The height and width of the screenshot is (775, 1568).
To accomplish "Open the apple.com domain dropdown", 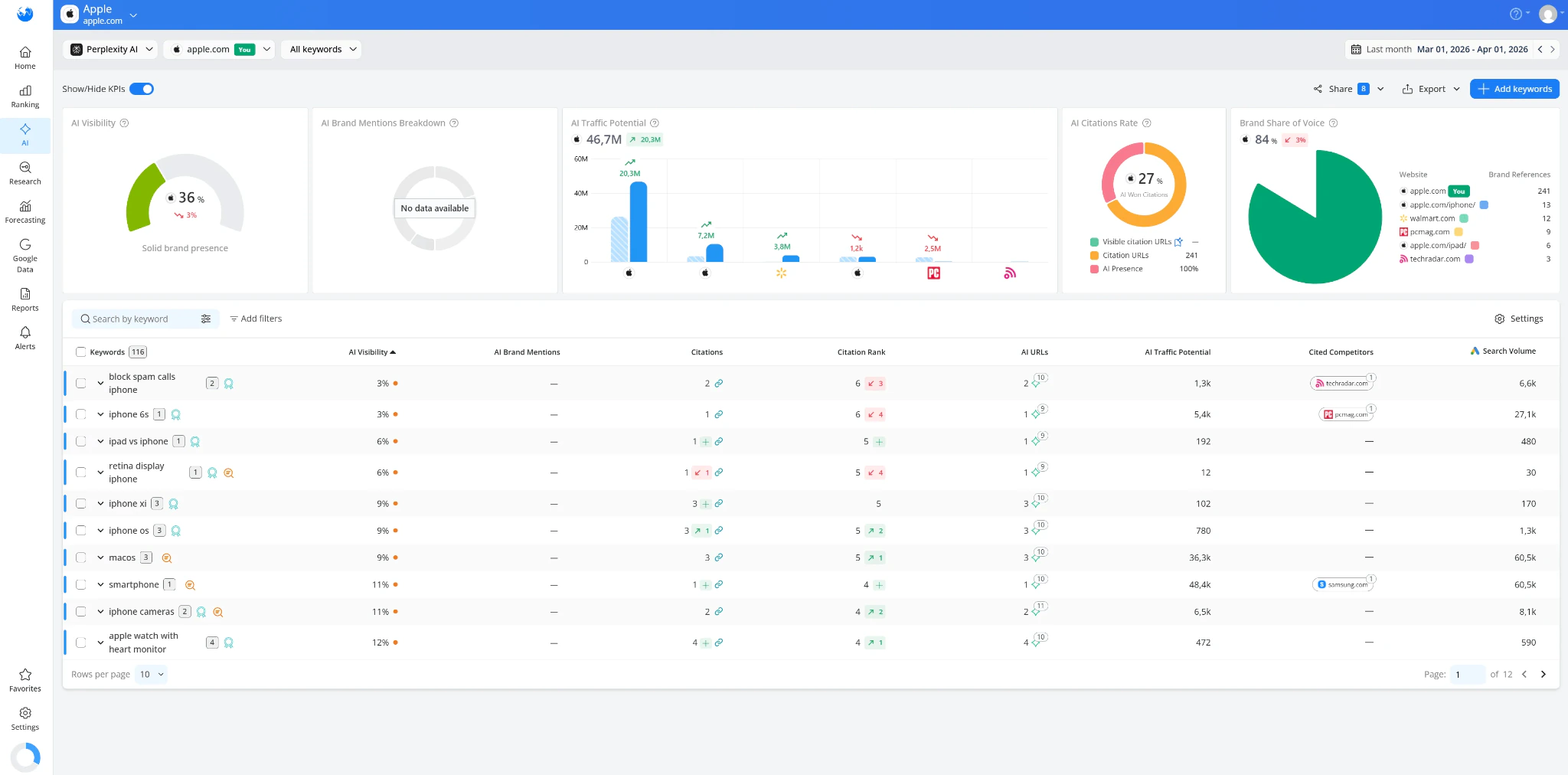I will coord(220,49).
